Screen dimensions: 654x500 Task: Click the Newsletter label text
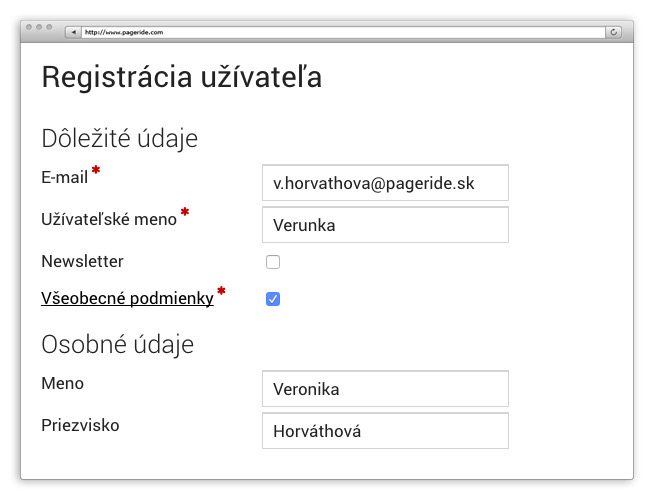[82, 261]
